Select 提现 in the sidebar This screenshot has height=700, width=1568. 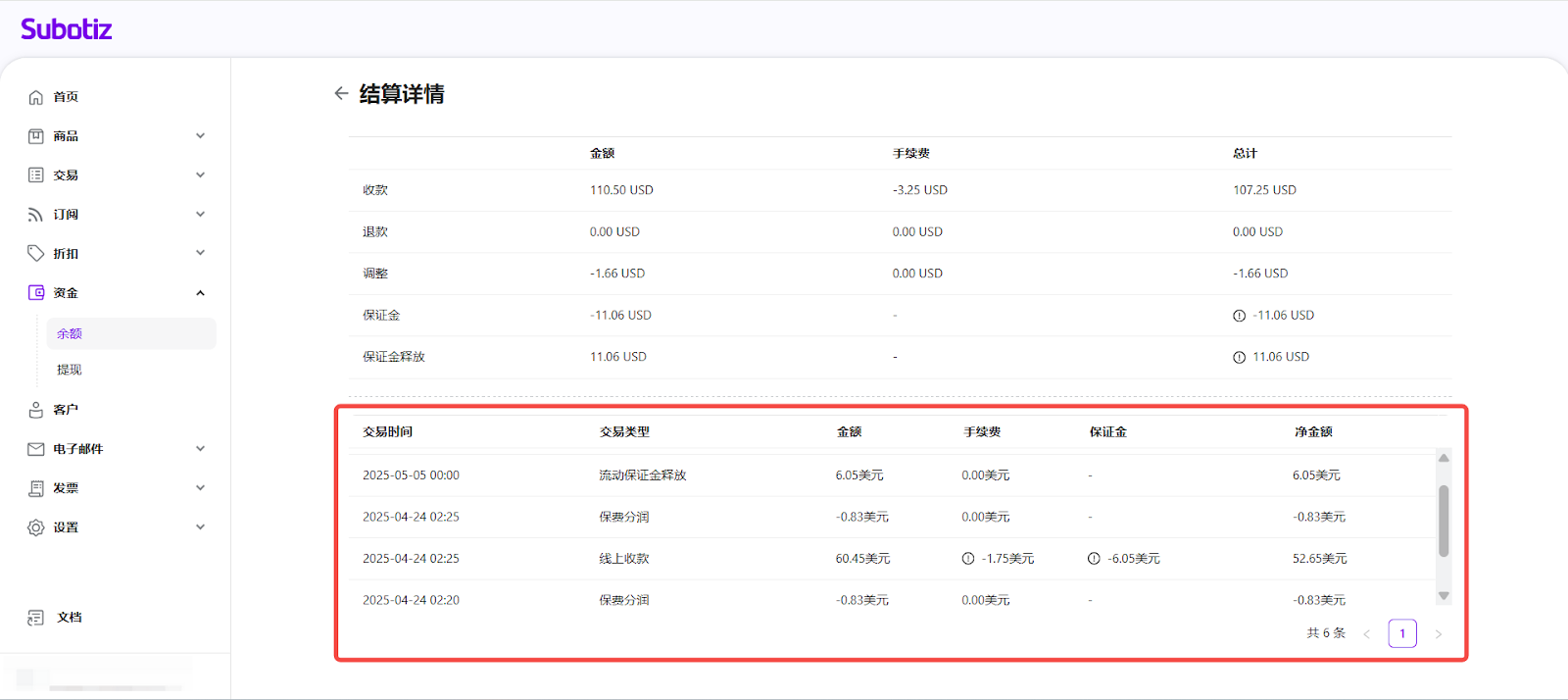pos(70,370)
